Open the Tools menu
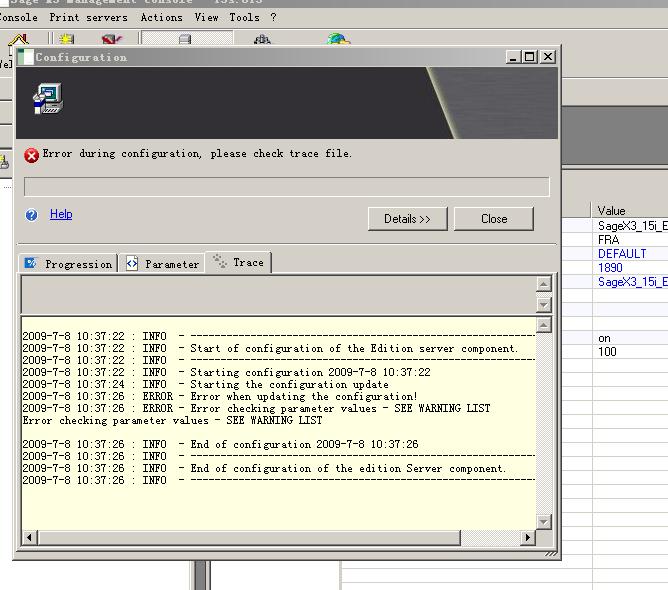Viewport: 668px width, 590px height. (x=244, y=17)
